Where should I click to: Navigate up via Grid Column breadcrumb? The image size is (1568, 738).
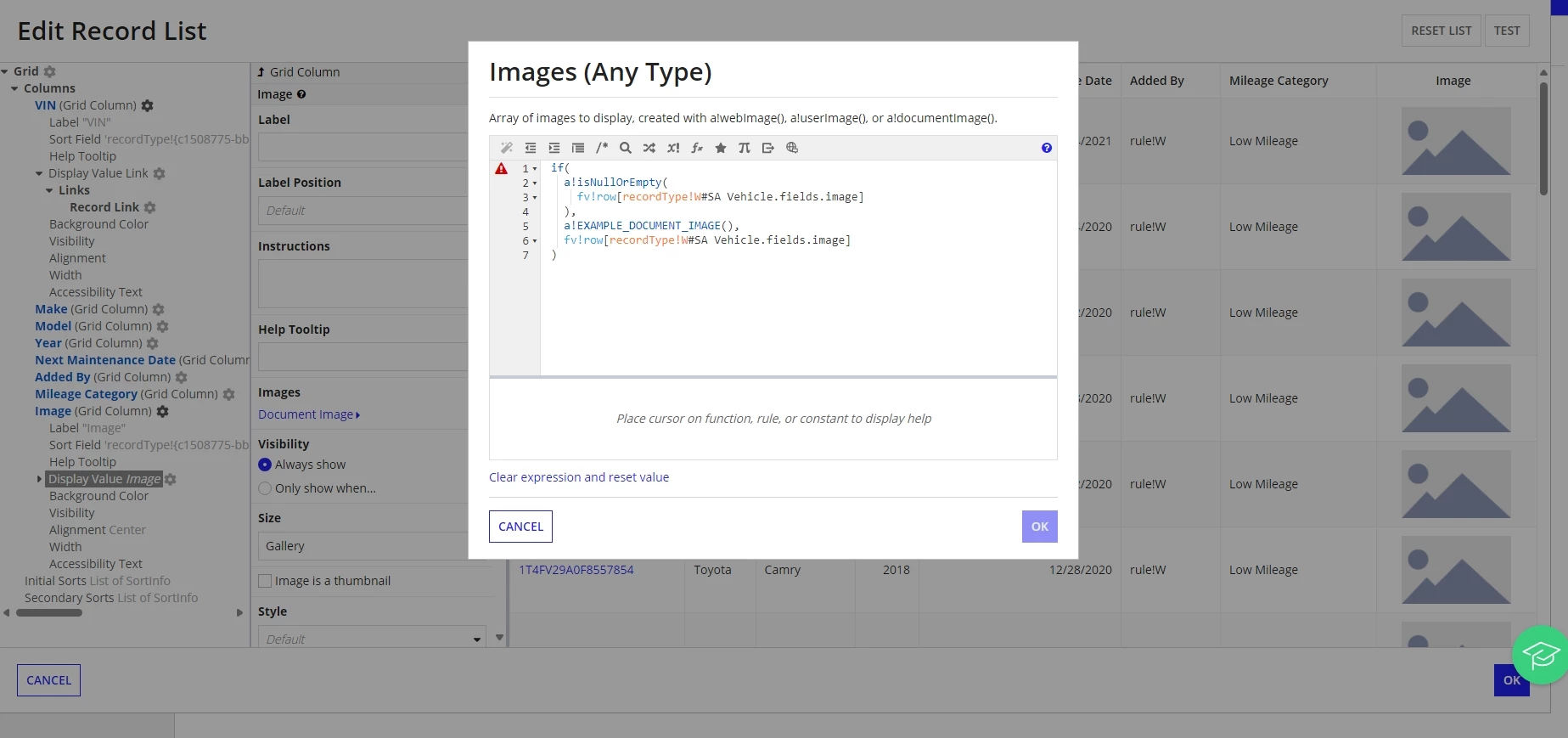[299, 72]
